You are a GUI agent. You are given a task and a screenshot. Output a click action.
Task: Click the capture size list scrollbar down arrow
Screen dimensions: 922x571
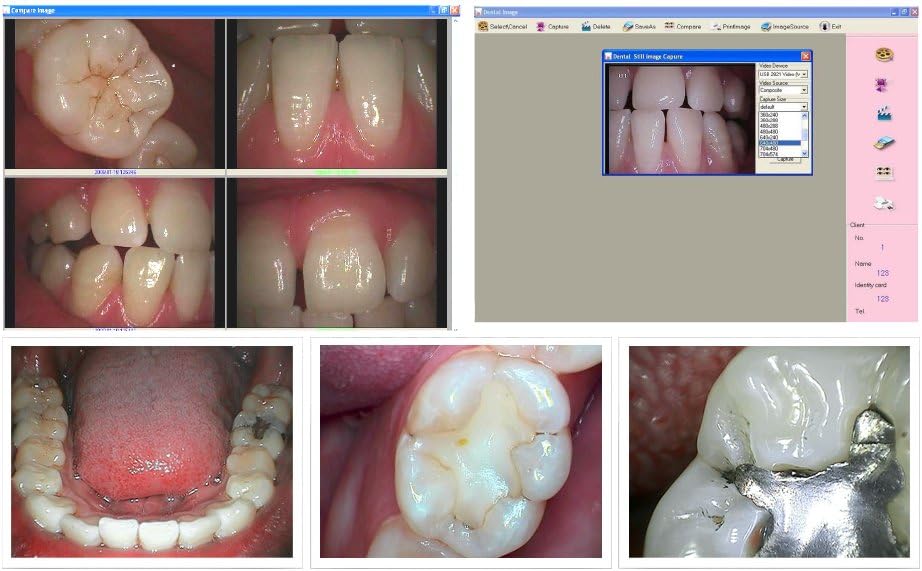pos(804,154)
